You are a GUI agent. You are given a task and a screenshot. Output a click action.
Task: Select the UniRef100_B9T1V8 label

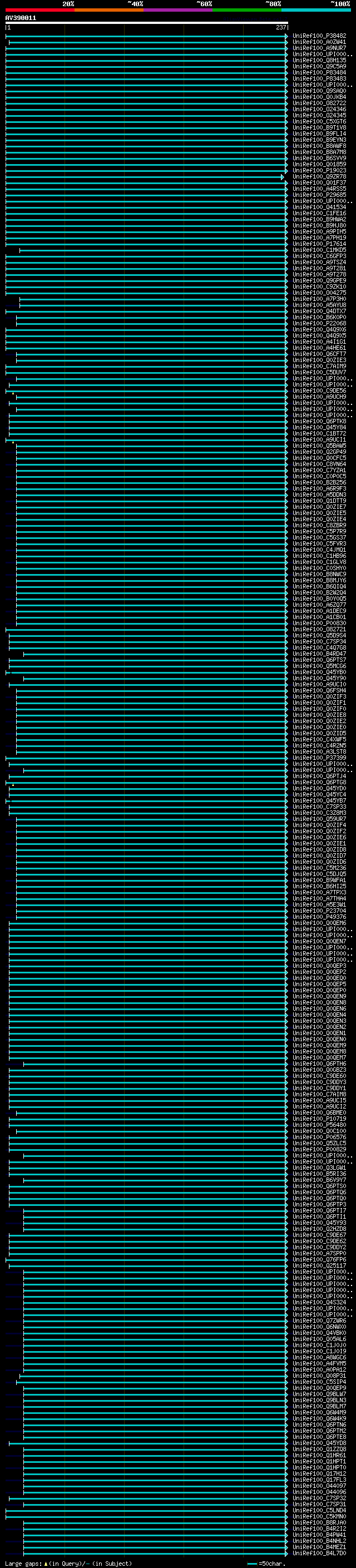coord(319,128)
